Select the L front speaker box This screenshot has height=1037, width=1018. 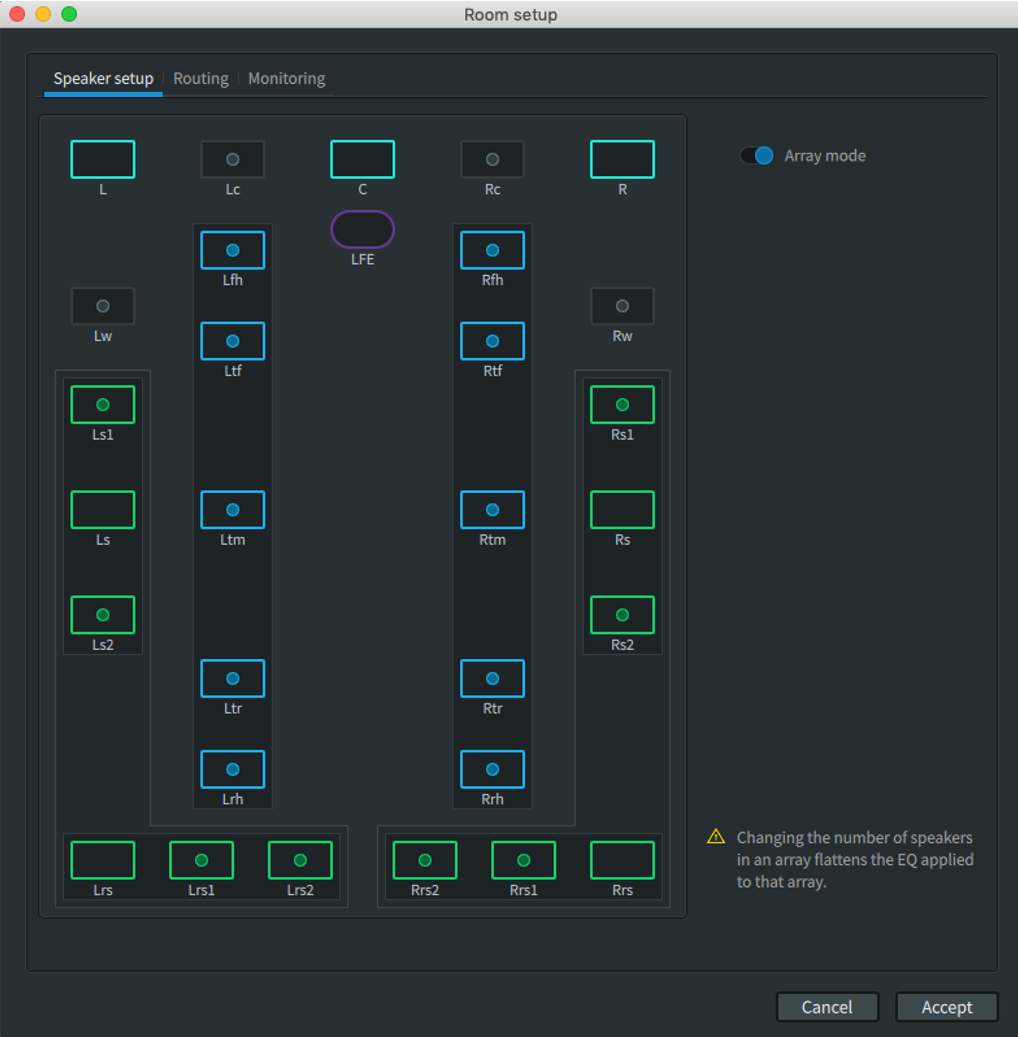(x=103, y=159)
